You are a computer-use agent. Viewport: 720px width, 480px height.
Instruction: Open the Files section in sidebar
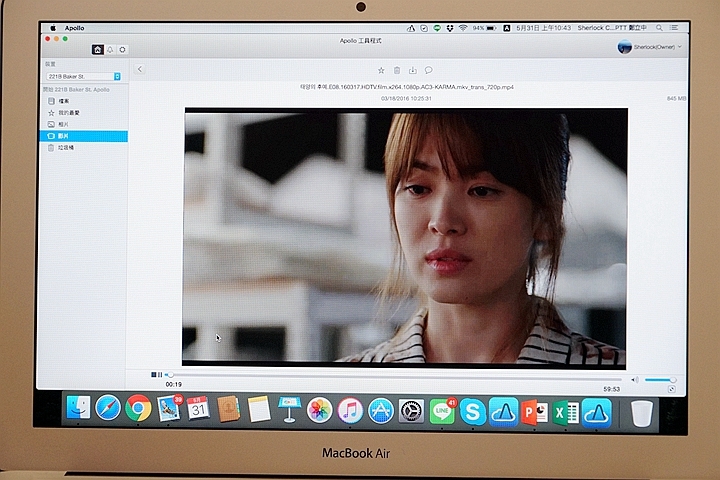point(83,101)
